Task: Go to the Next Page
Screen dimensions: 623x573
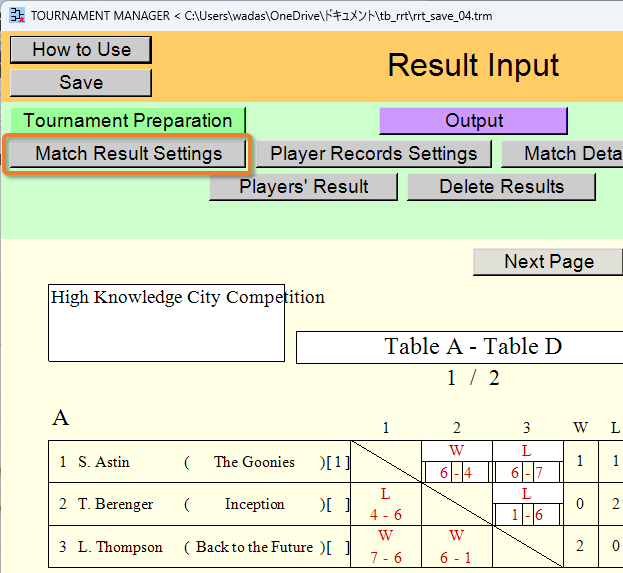Action: tap(548, 262)
